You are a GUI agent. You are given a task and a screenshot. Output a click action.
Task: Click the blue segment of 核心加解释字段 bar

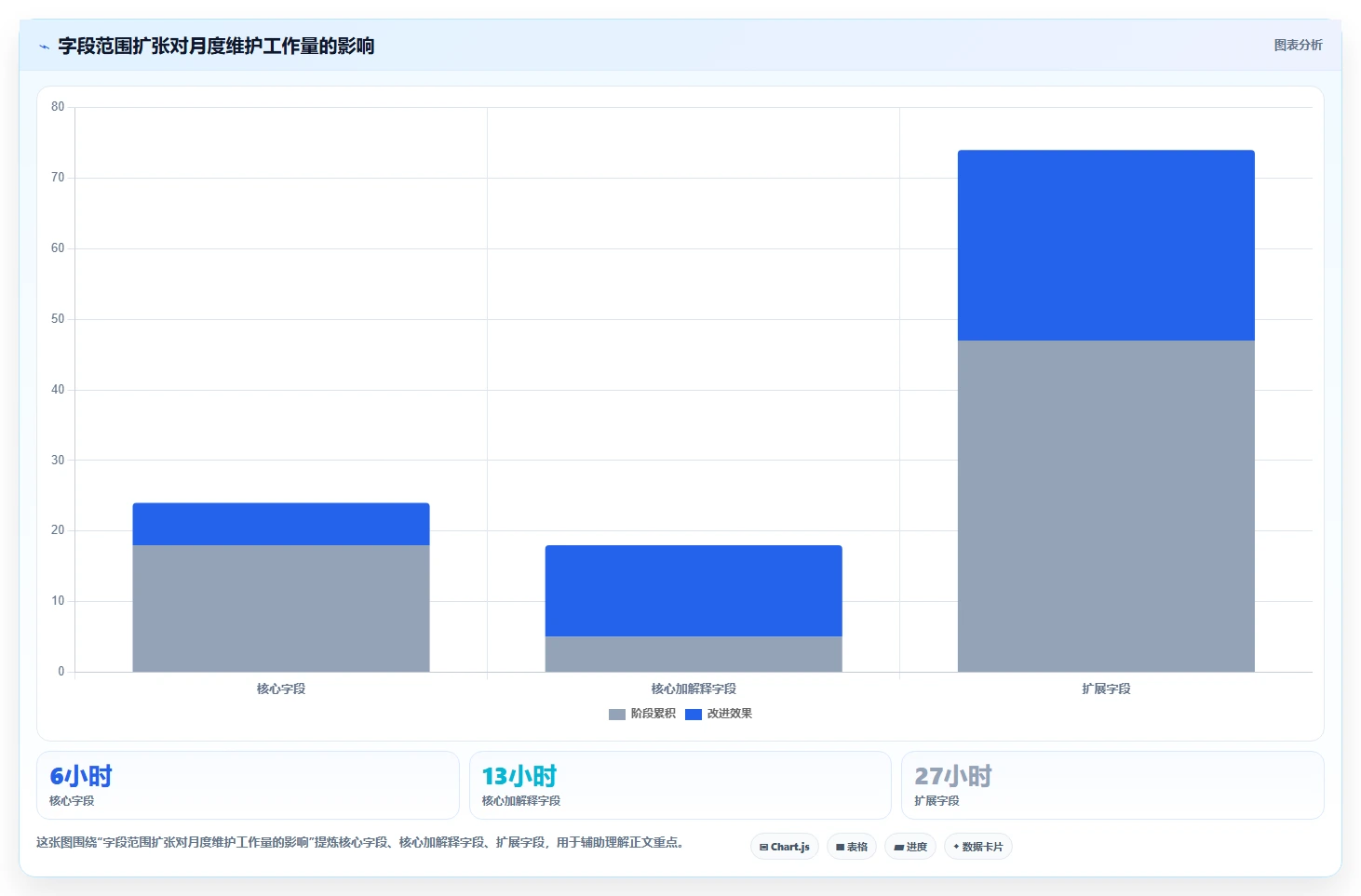(x=694, y=591)
